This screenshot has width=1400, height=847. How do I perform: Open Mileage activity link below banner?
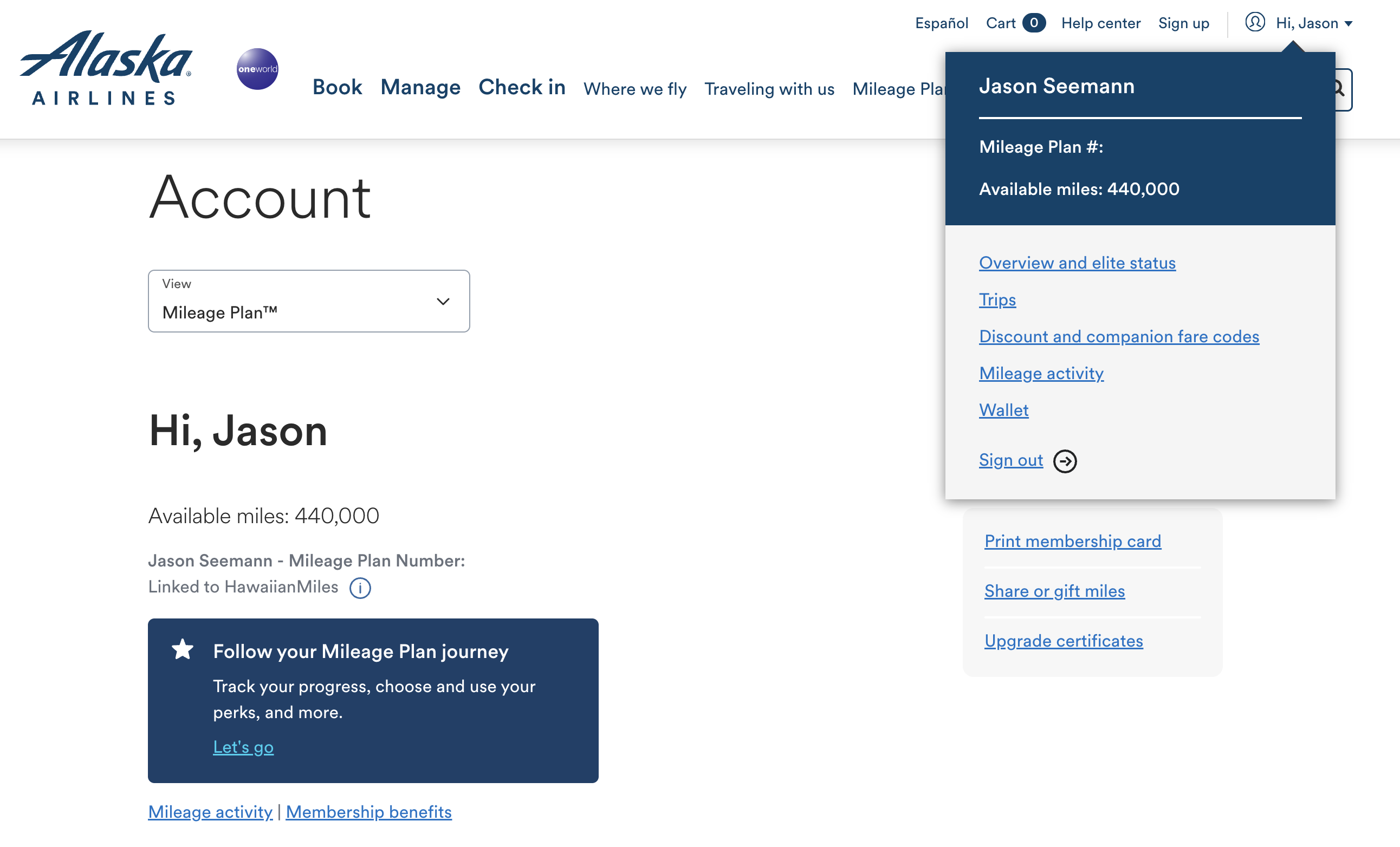coord(210,812)
